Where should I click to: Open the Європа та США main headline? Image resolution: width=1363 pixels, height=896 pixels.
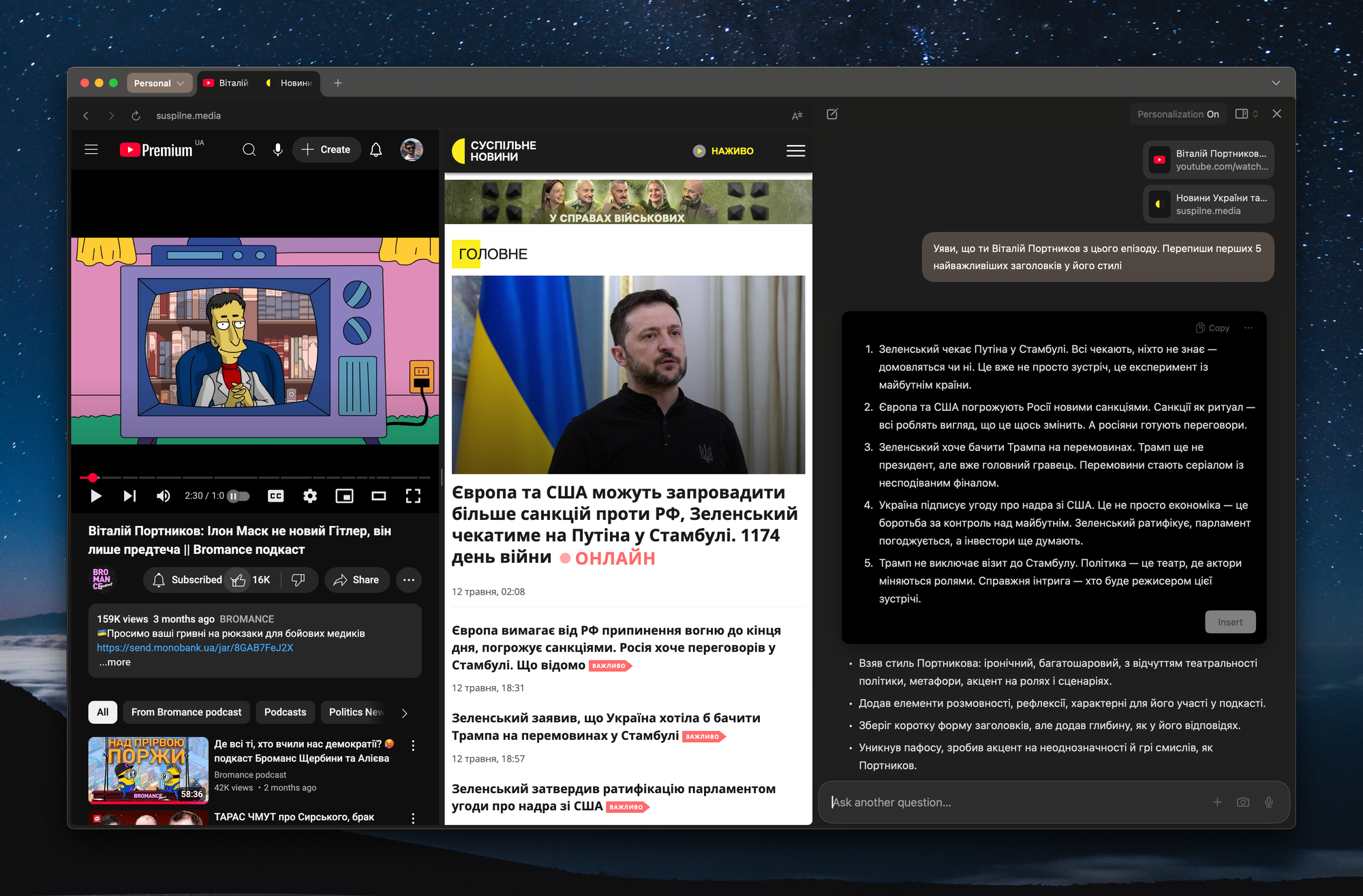[625, 525]
